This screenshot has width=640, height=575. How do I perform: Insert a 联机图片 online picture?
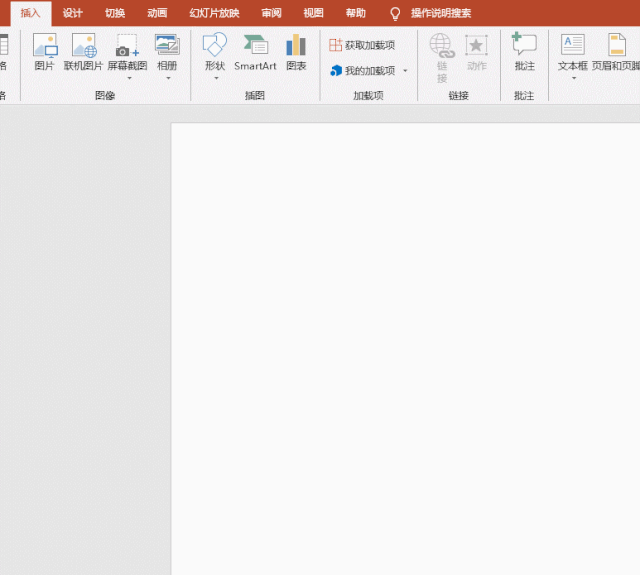tap(83, 51)
